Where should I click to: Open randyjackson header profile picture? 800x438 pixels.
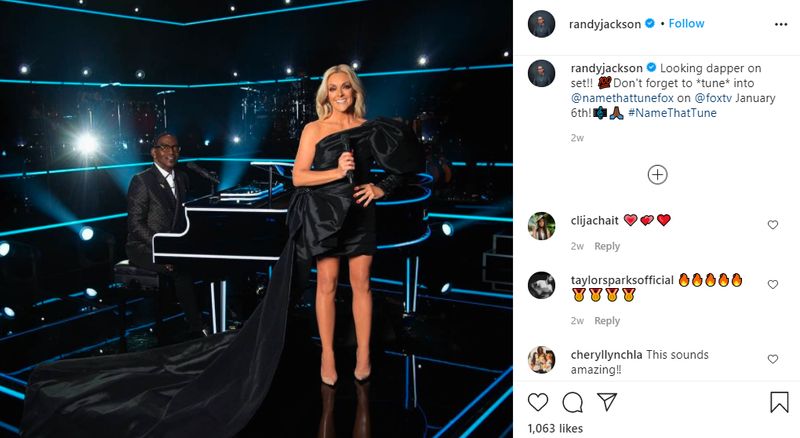pyautogui.click(x=541, y=24)
